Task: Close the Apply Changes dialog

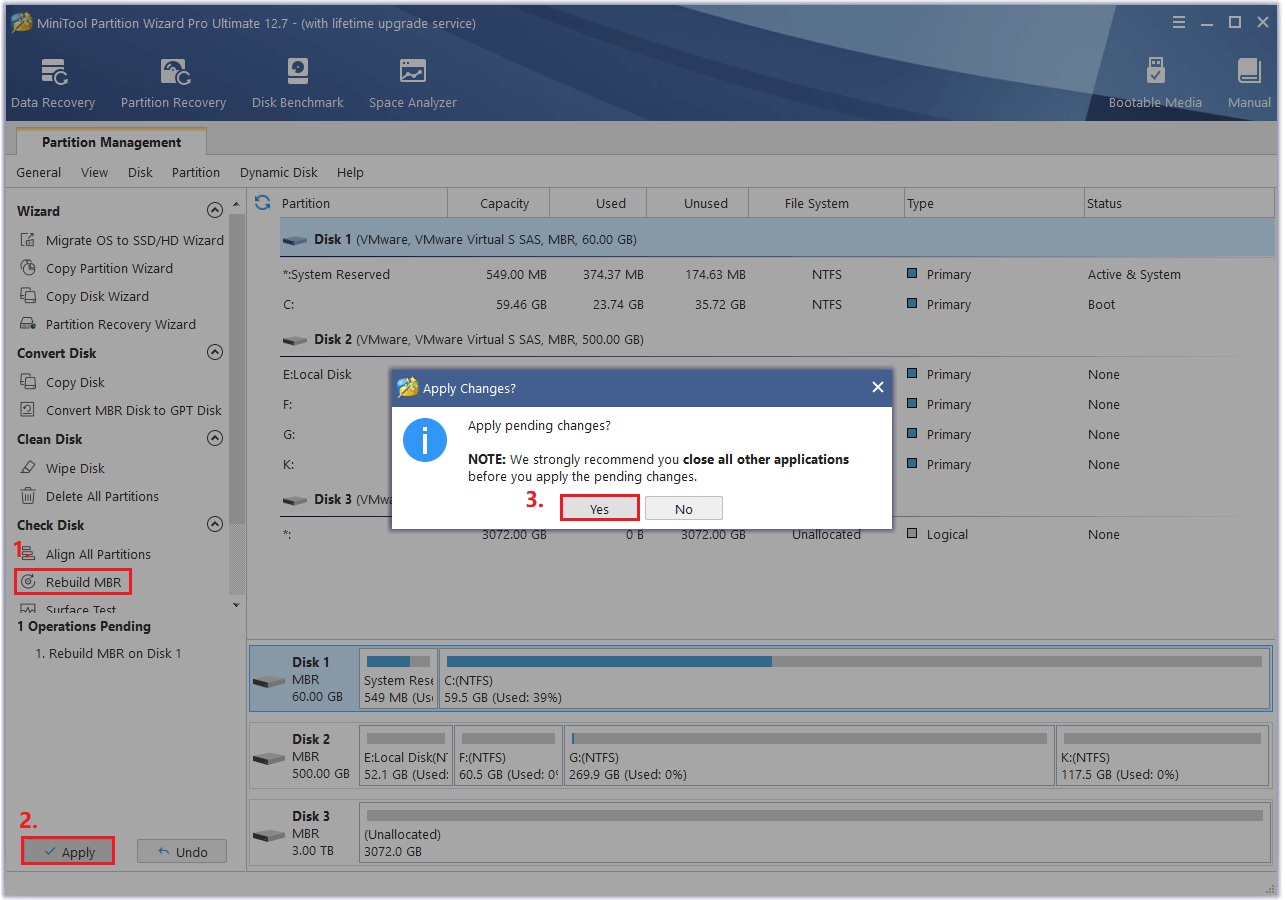Action: [x=877, y=387]
